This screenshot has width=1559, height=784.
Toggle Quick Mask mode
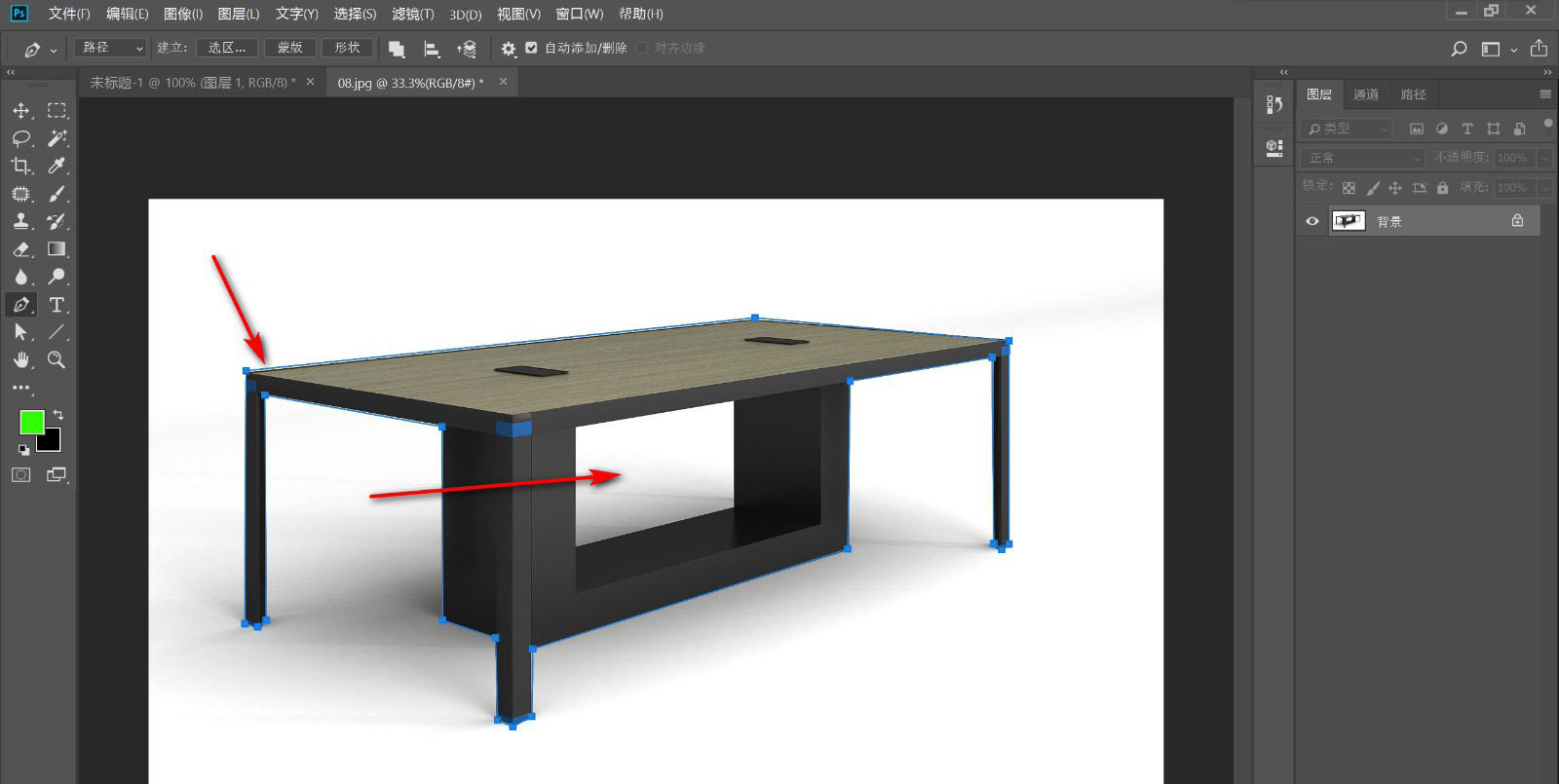click(x=21, y=475)
